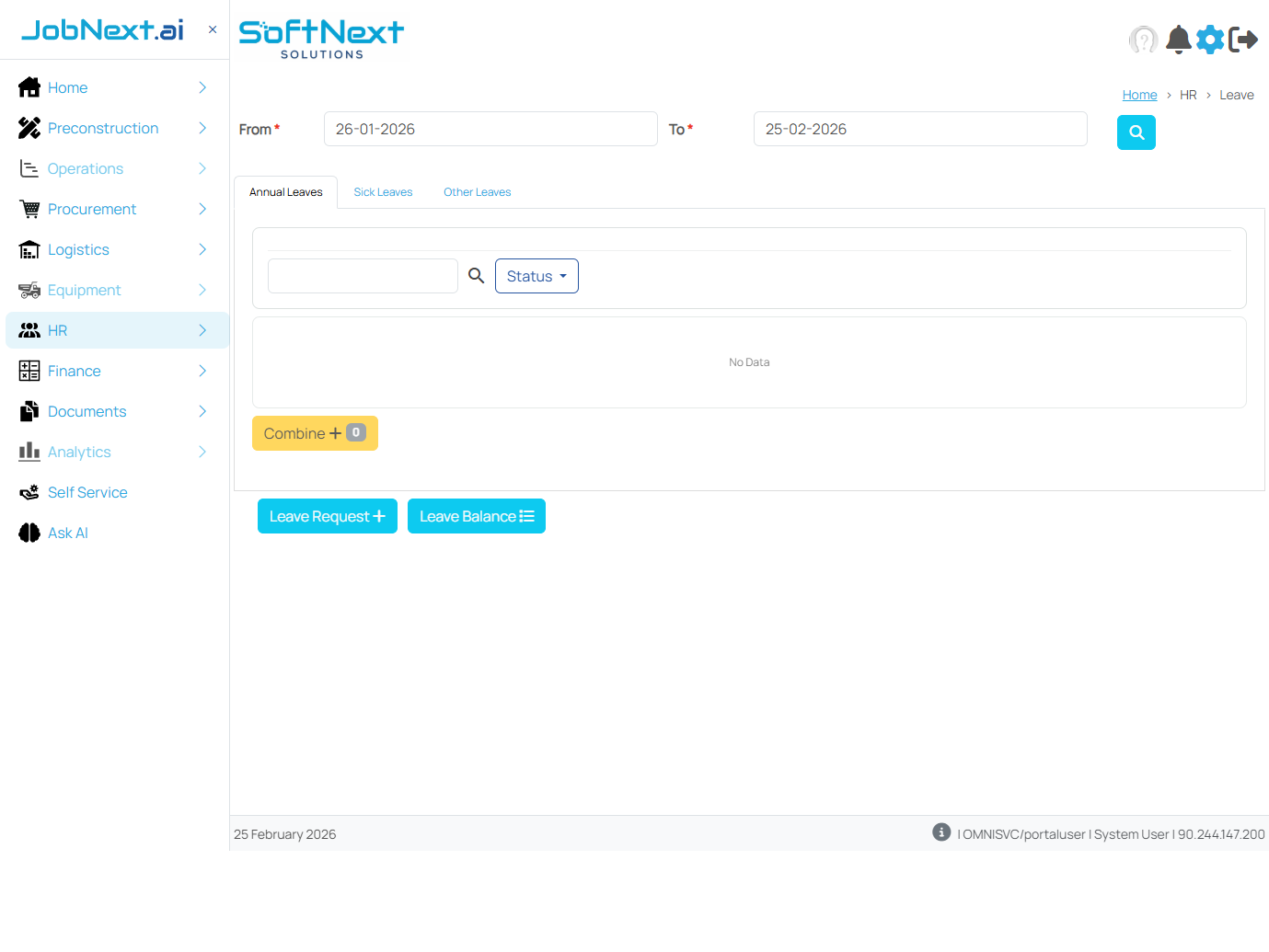Open Settings via the gear icon
Screen dimensions: 1269x952
click(1210, 40)
